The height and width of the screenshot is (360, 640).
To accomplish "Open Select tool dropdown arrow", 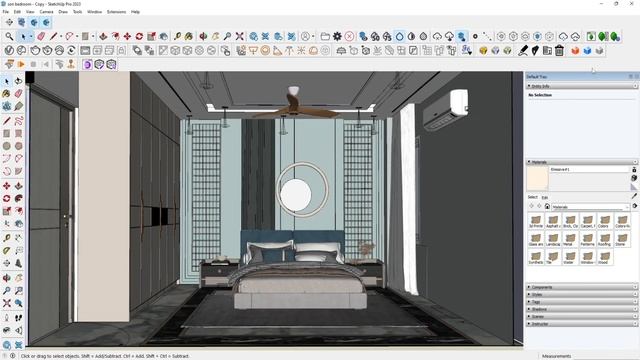I will 31,36.
